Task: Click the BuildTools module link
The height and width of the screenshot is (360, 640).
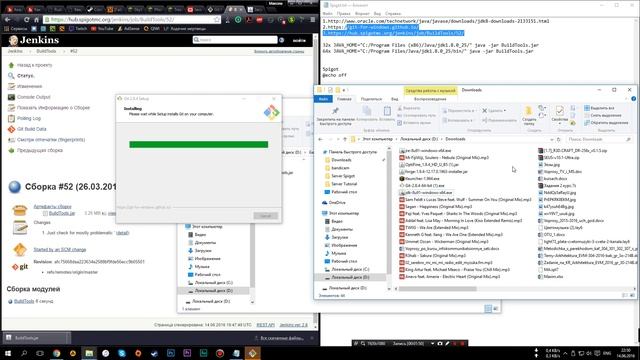Action: (24, 301)
